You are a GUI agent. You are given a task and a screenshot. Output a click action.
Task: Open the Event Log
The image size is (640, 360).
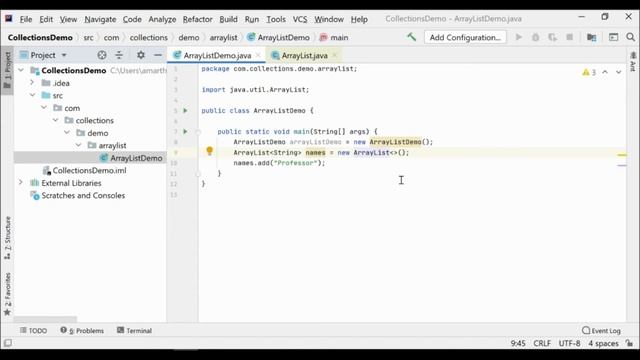click(x=601, y=330)
